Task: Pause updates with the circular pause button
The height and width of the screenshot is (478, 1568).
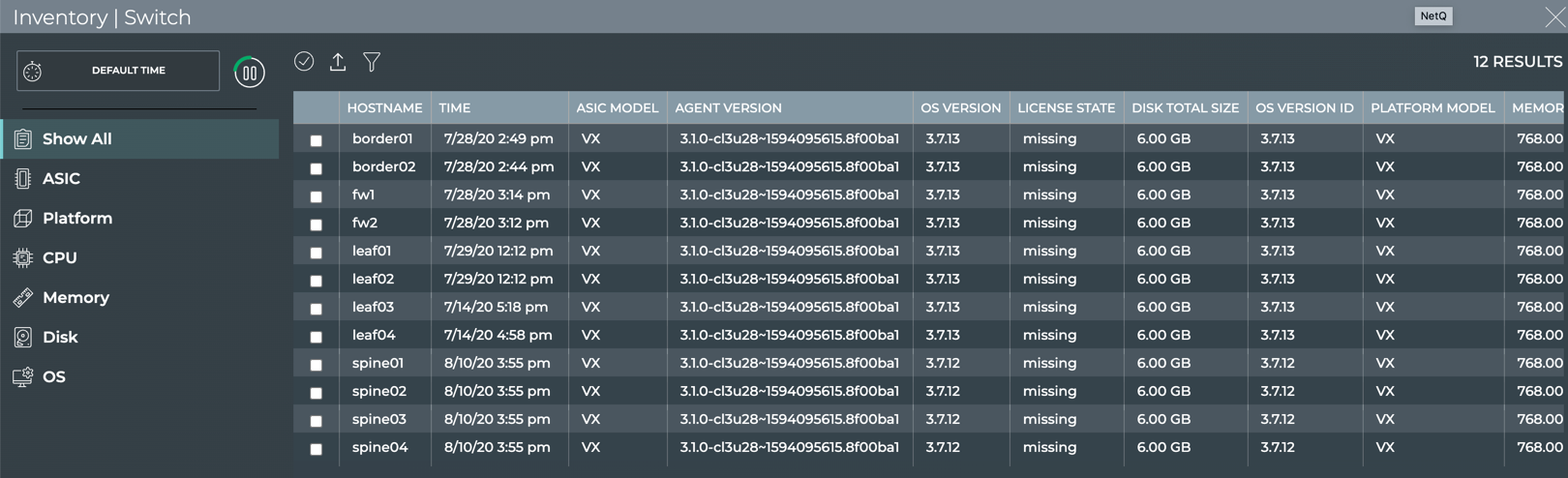Action: tap(250, 73)
